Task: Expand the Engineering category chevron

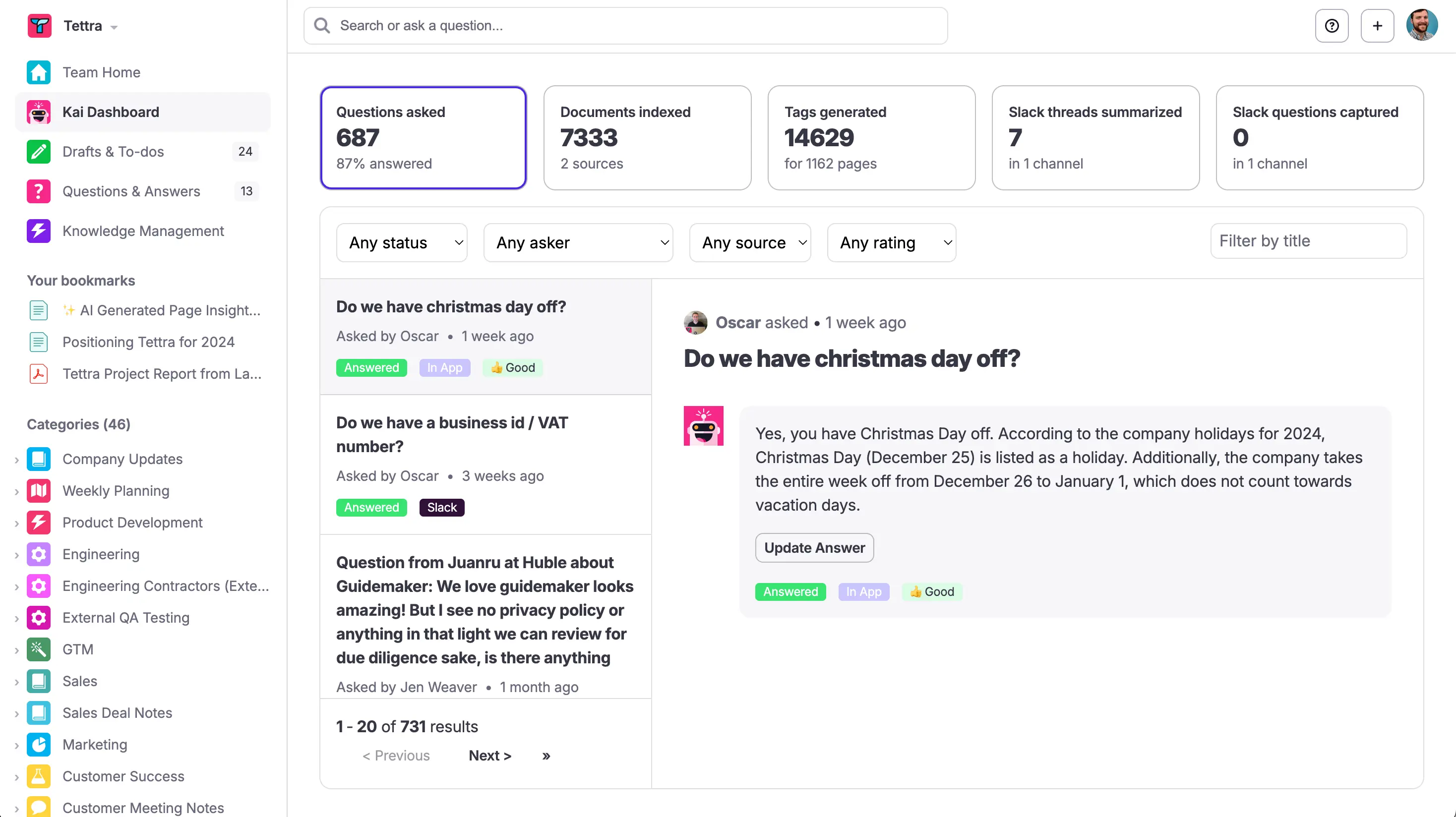Action: pos(17,555)
